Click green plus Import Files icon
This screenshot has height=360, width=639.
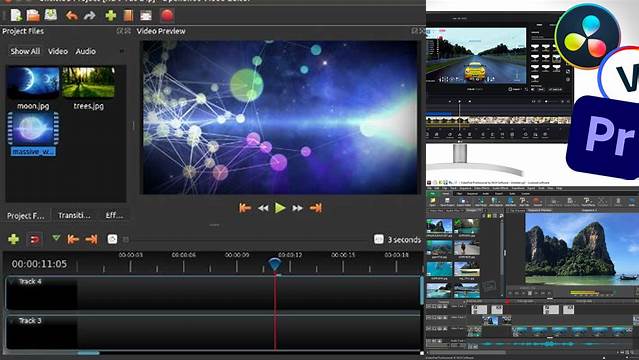[x=110, y=16]
